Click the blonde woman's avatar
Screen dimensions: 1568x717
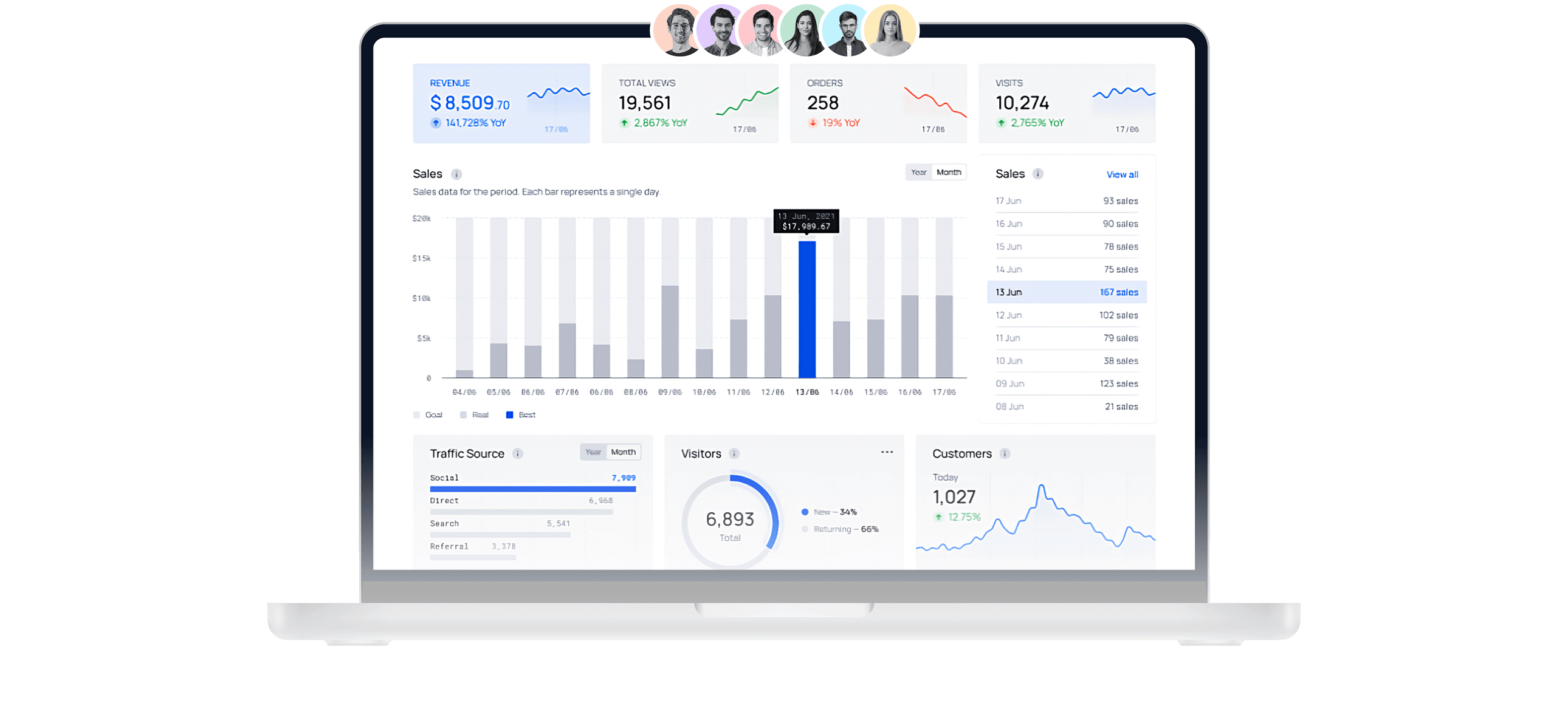click(x=890, y=30)
